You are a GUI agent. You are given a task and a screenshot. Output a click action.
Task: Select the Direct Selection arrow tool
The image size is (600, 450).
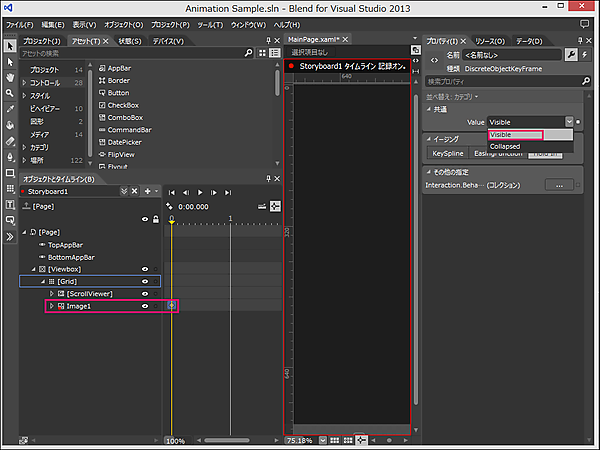[x=10, y=60]
